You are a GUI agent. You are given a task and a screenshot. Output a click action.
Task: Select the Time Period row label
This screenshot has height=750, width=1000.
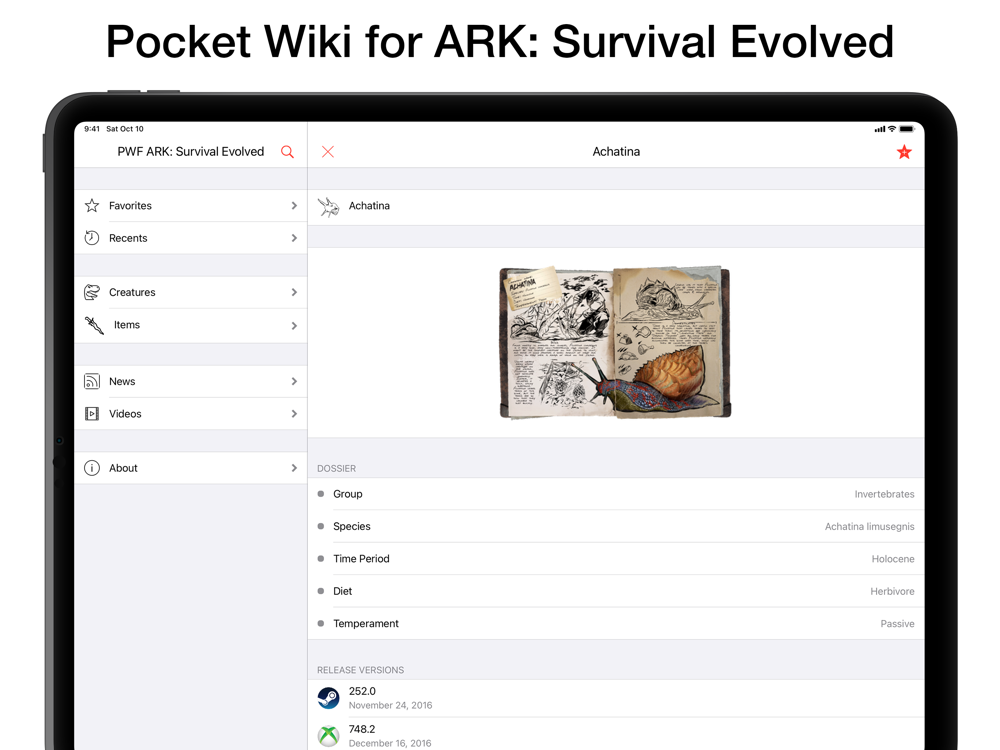[361, 559]
